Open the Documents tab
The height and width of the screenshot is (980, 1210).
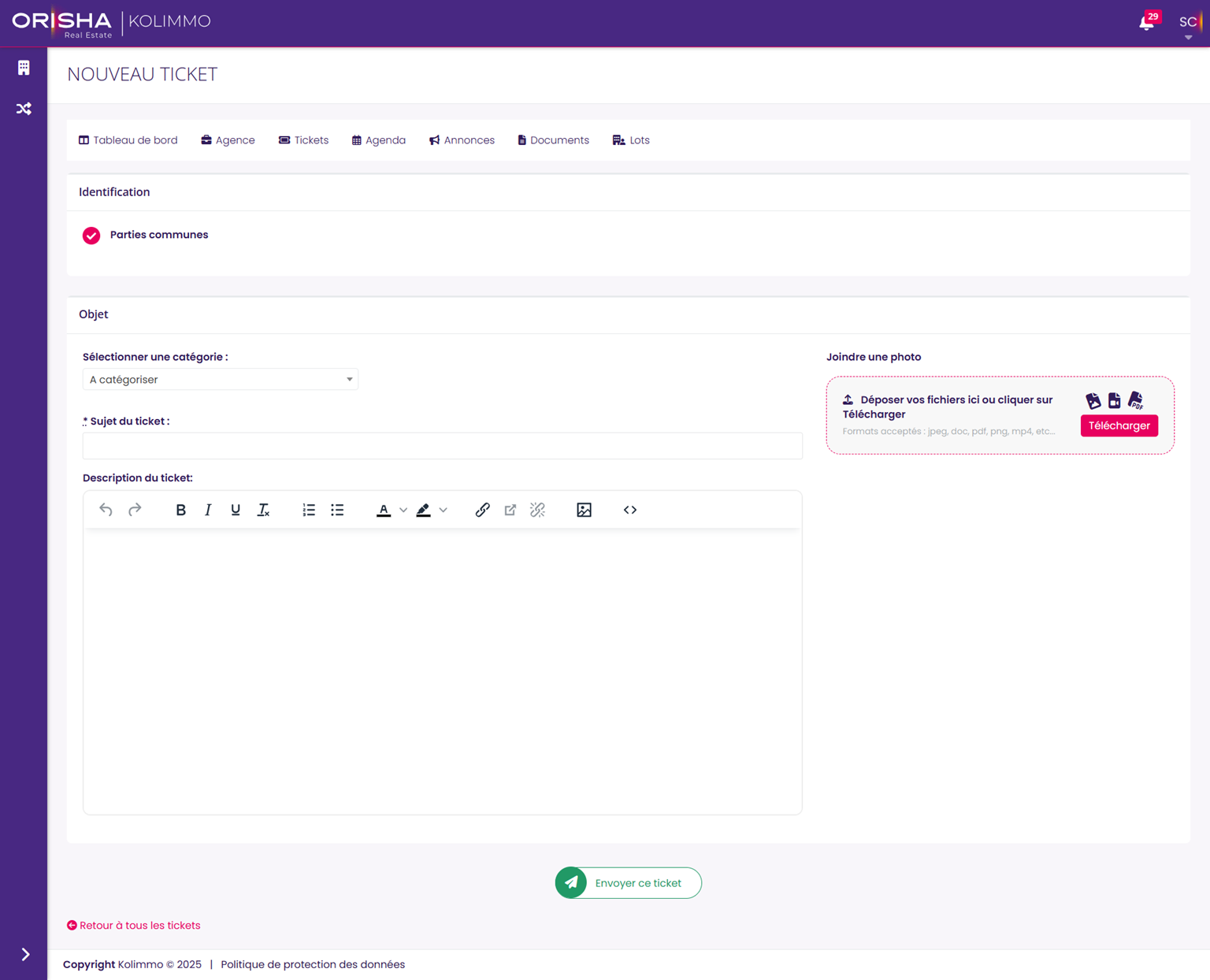coord(554,140)
